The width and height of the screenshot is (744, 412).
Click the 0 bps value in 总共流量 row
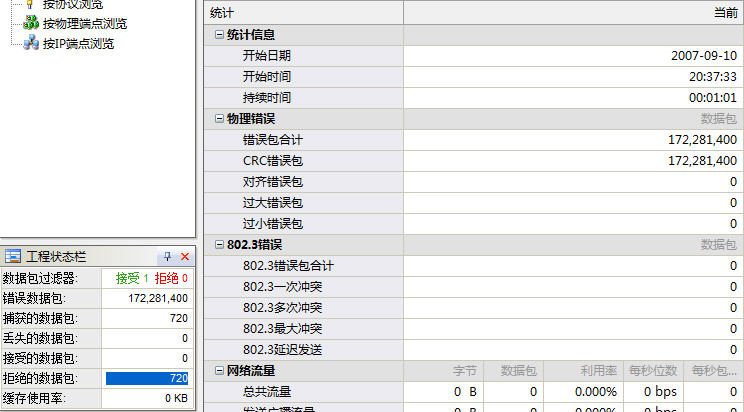[x=660, y=392]
